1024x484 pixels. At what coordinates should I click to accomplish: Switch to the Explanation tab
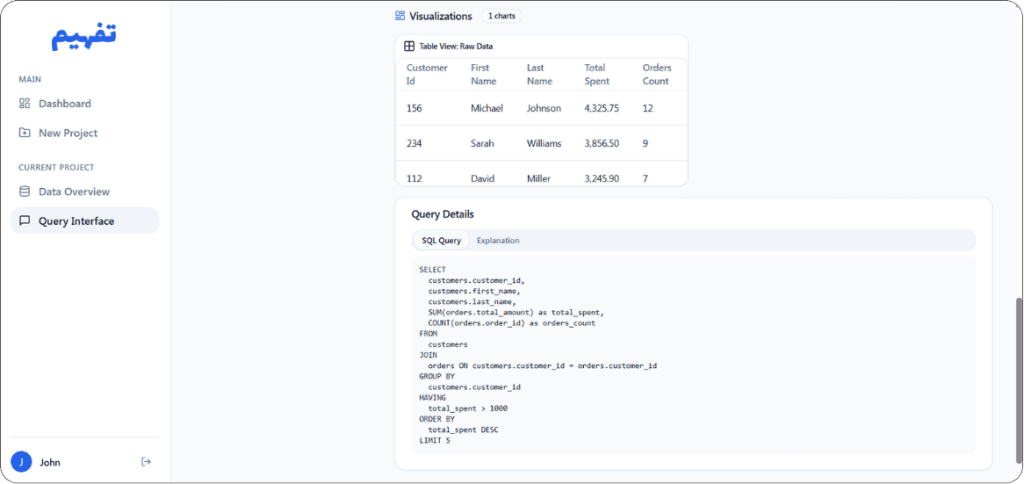[x=498, y=240]
